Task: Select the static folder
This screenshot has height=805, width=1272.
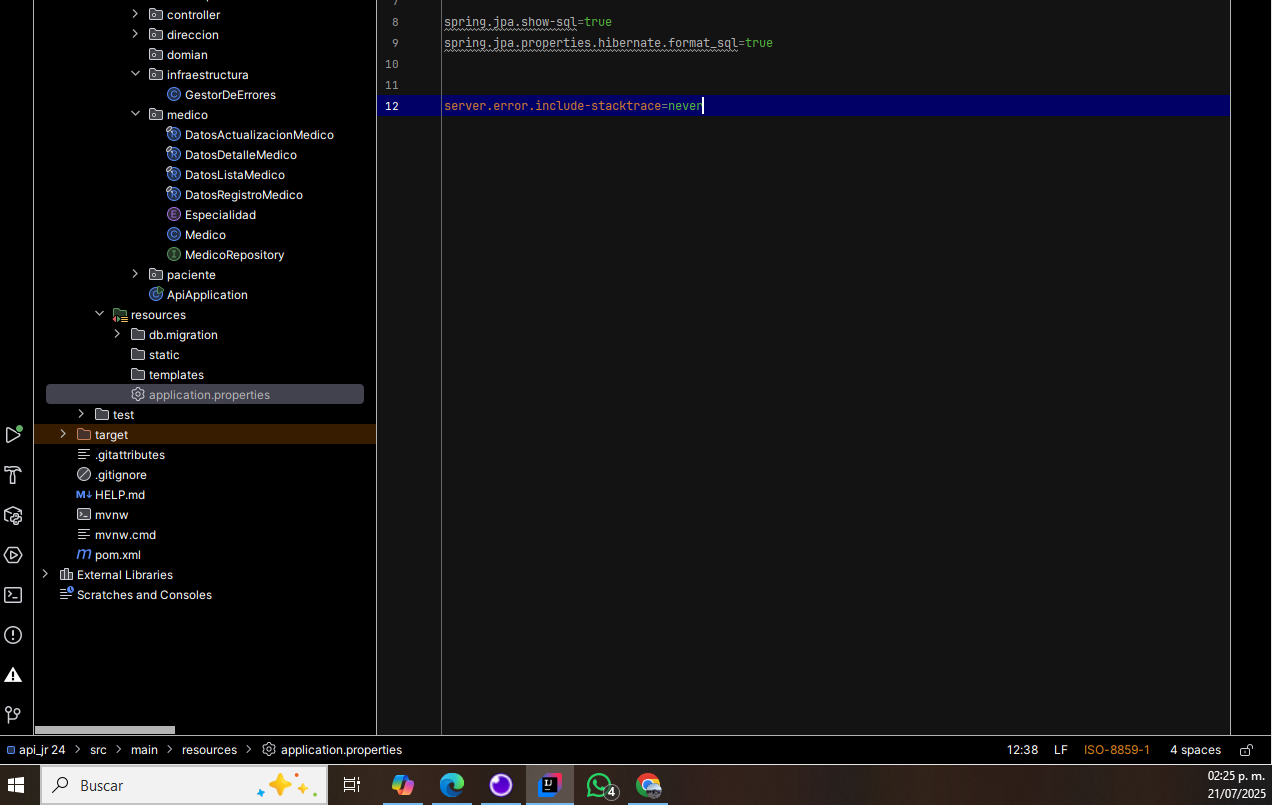Action: 164,355
